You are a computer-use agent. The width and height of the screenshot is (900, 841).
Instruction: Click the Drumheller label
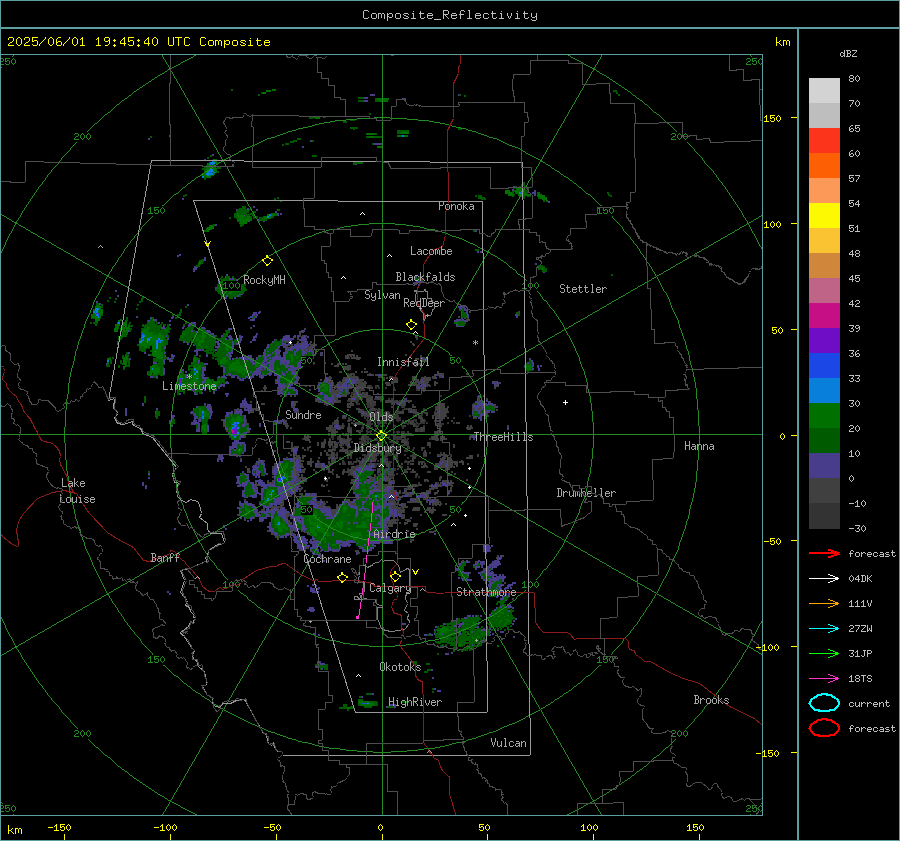point(586,493)
